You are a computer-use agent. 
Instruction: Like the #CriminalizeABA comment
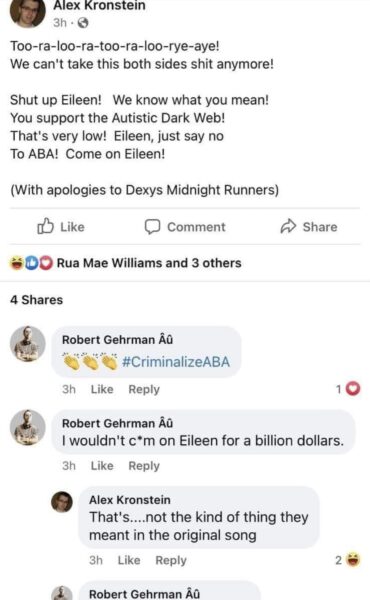pyautogui.click(x=102, y=389)
